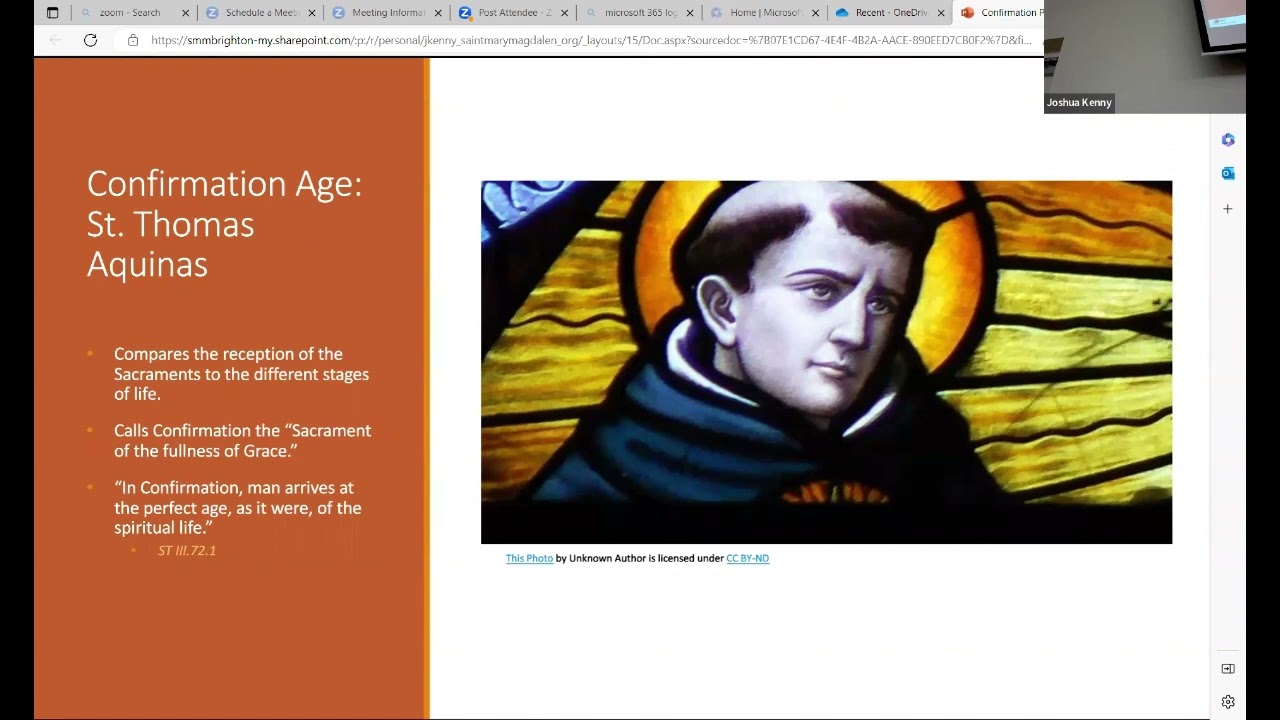Click bullet "Calls Confirmation the Sacrament of the fullness"

coord(242,441)
